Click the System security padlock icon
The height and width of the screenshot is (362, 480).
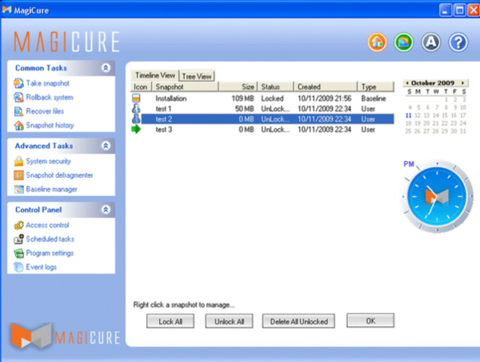pos(18,161)
